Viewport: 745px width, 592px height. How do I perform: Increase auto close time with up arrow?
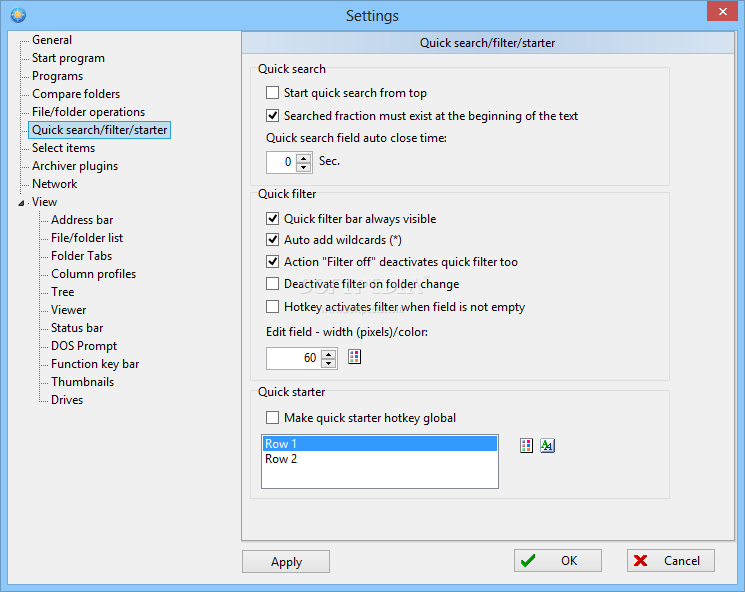point(304,158)
